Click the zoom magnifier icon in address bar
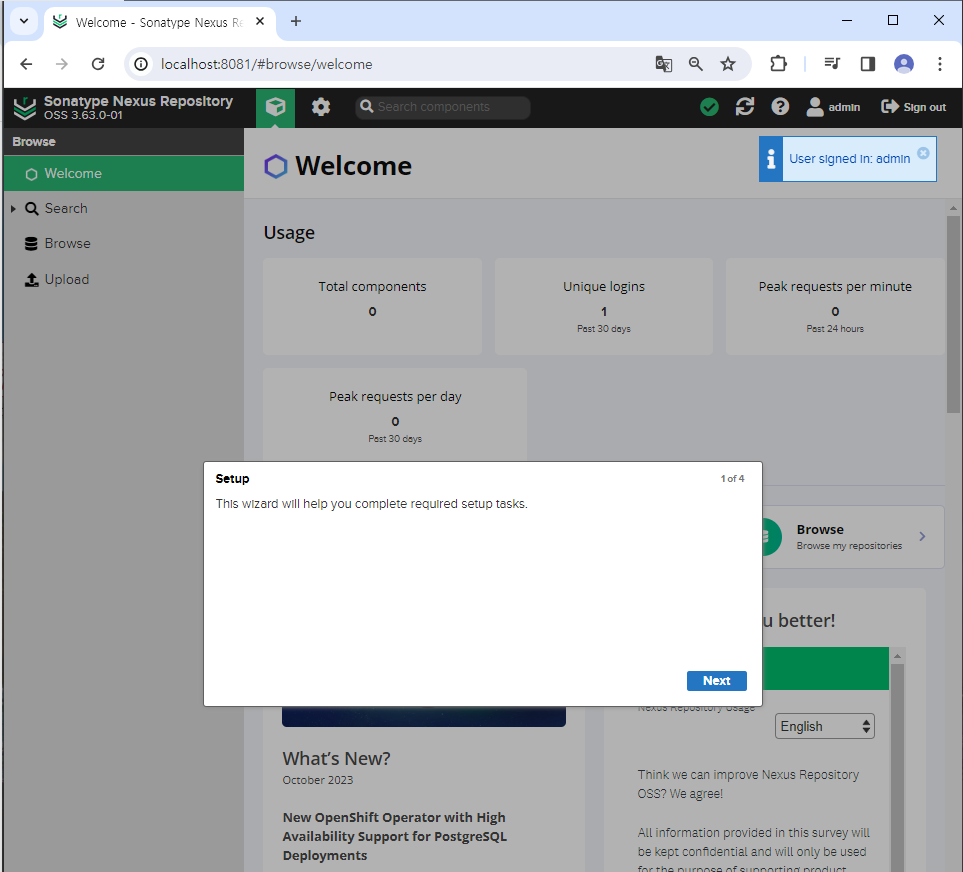Viewport: 963px width, 872px height. (x=695, y=64)
